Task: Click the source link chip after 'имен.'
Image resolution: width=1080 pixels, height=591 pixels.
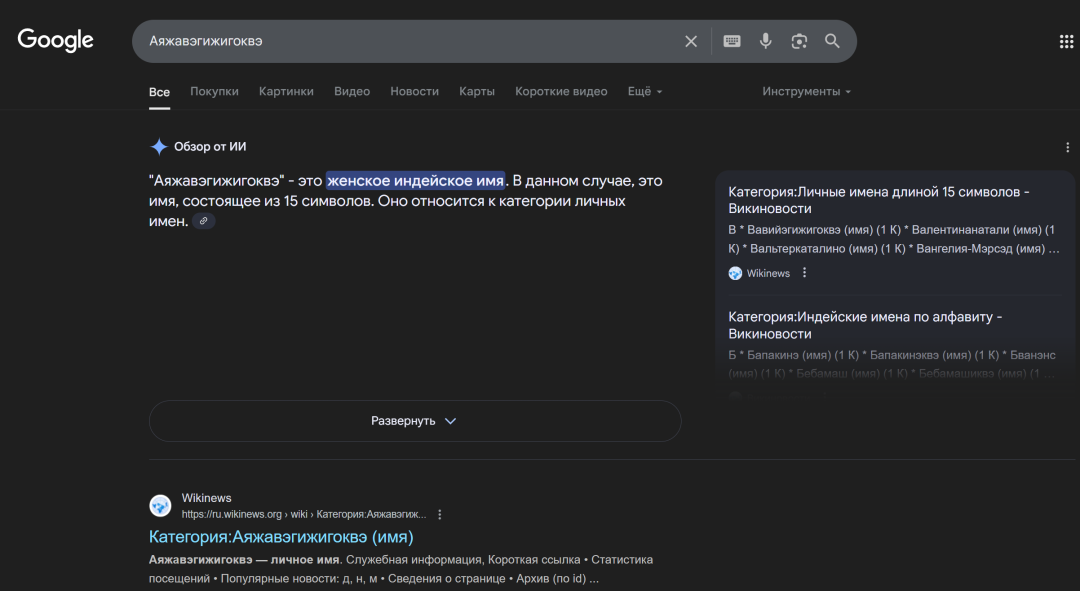Action: (x=203, y=221)
